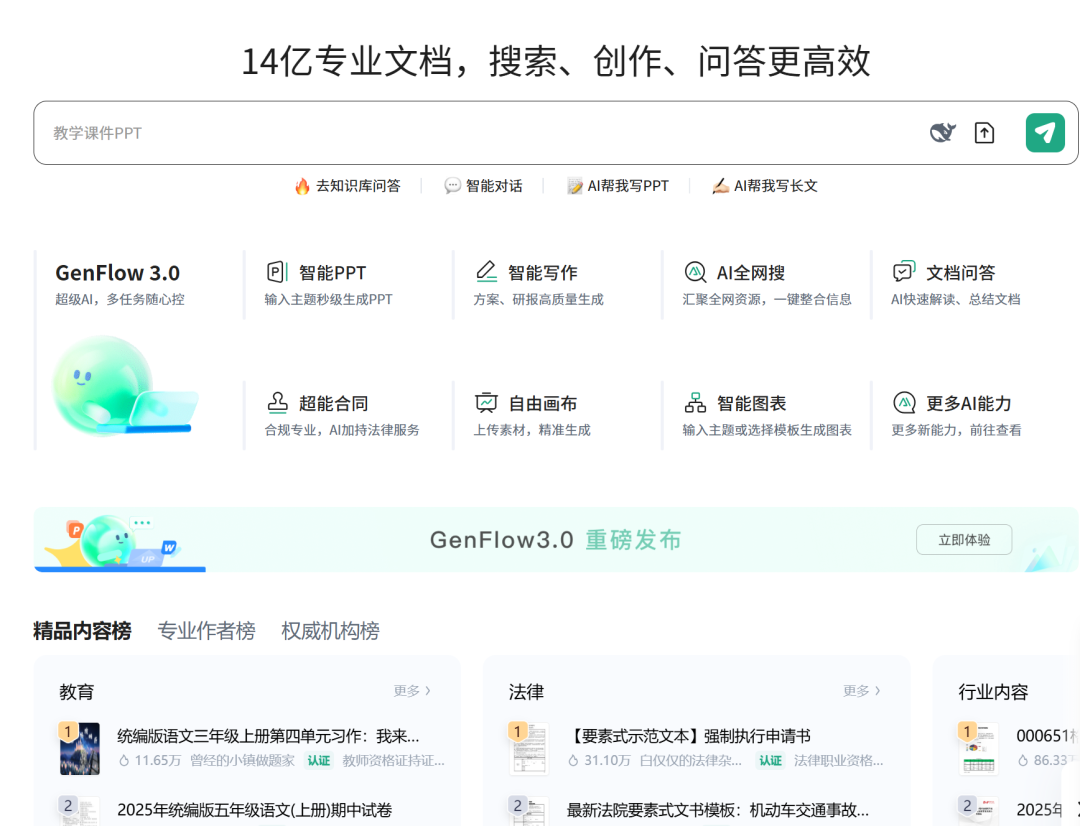Click the AI全网搜 magnifier icon
The height and width of the screenshot is (826, 1080).
coord(695,272)
